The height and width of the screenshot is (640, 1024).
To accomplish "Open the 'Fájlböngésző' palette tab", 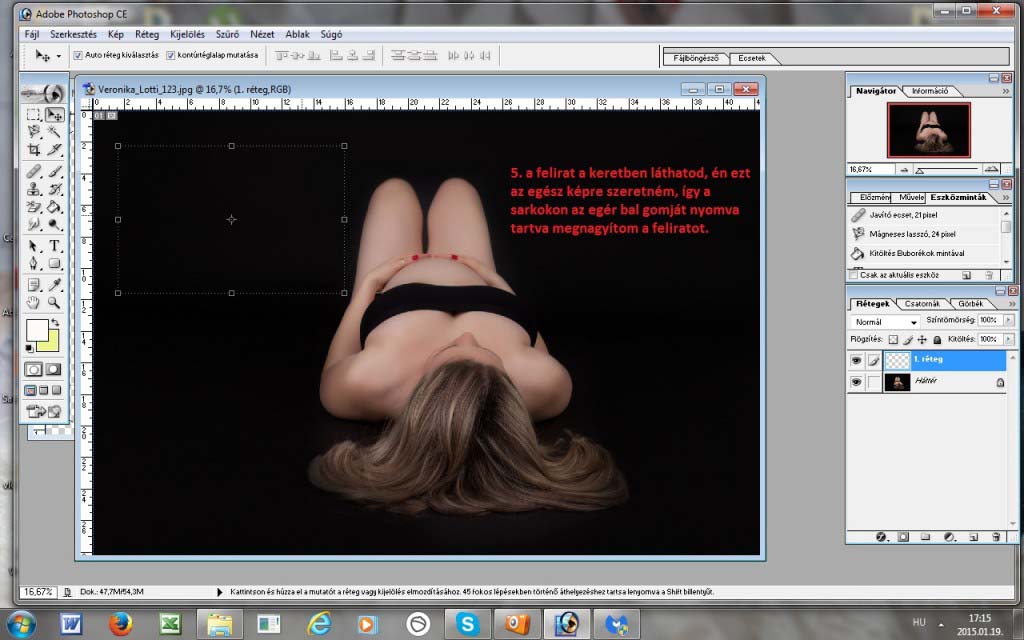I will (695, 59).
